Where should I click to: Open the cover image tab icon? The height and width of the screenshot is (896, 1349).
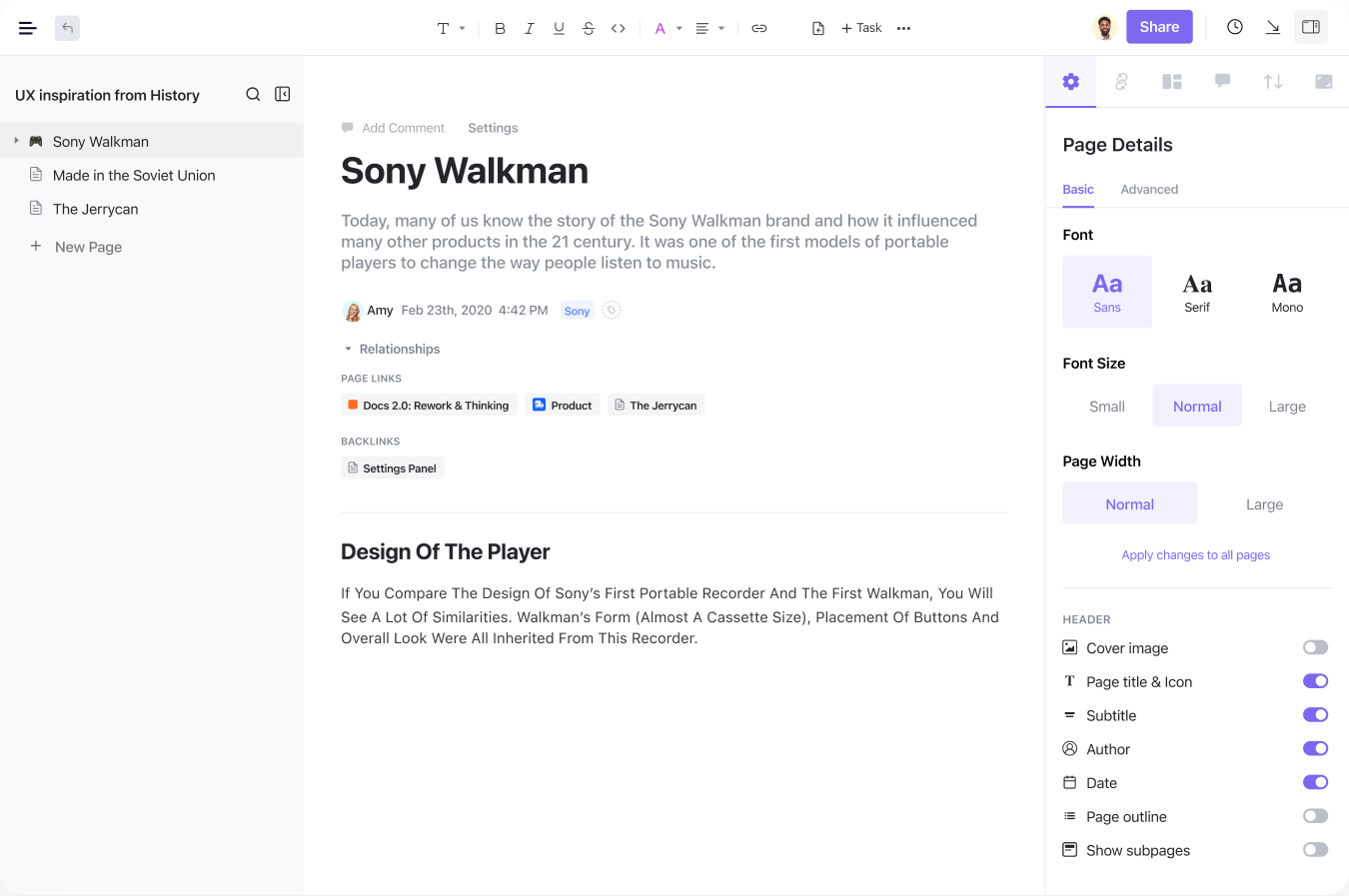click(1324, 82)
